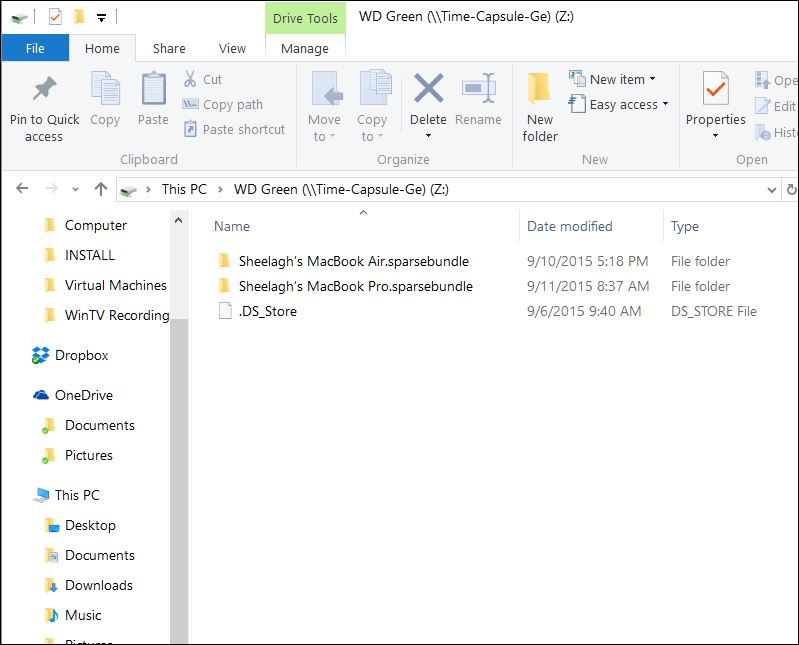This screenshot has height=645, width=799.
Task: Click the Open icon in Open group
Action: coord(762,80)
